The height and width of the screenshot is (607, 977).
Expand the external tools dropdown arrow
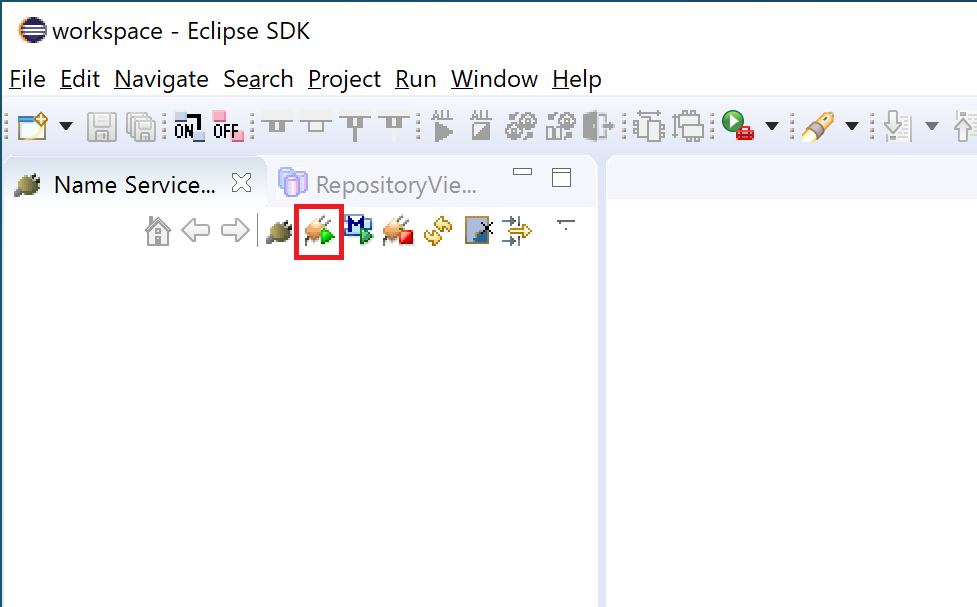[x=772, y=126]
